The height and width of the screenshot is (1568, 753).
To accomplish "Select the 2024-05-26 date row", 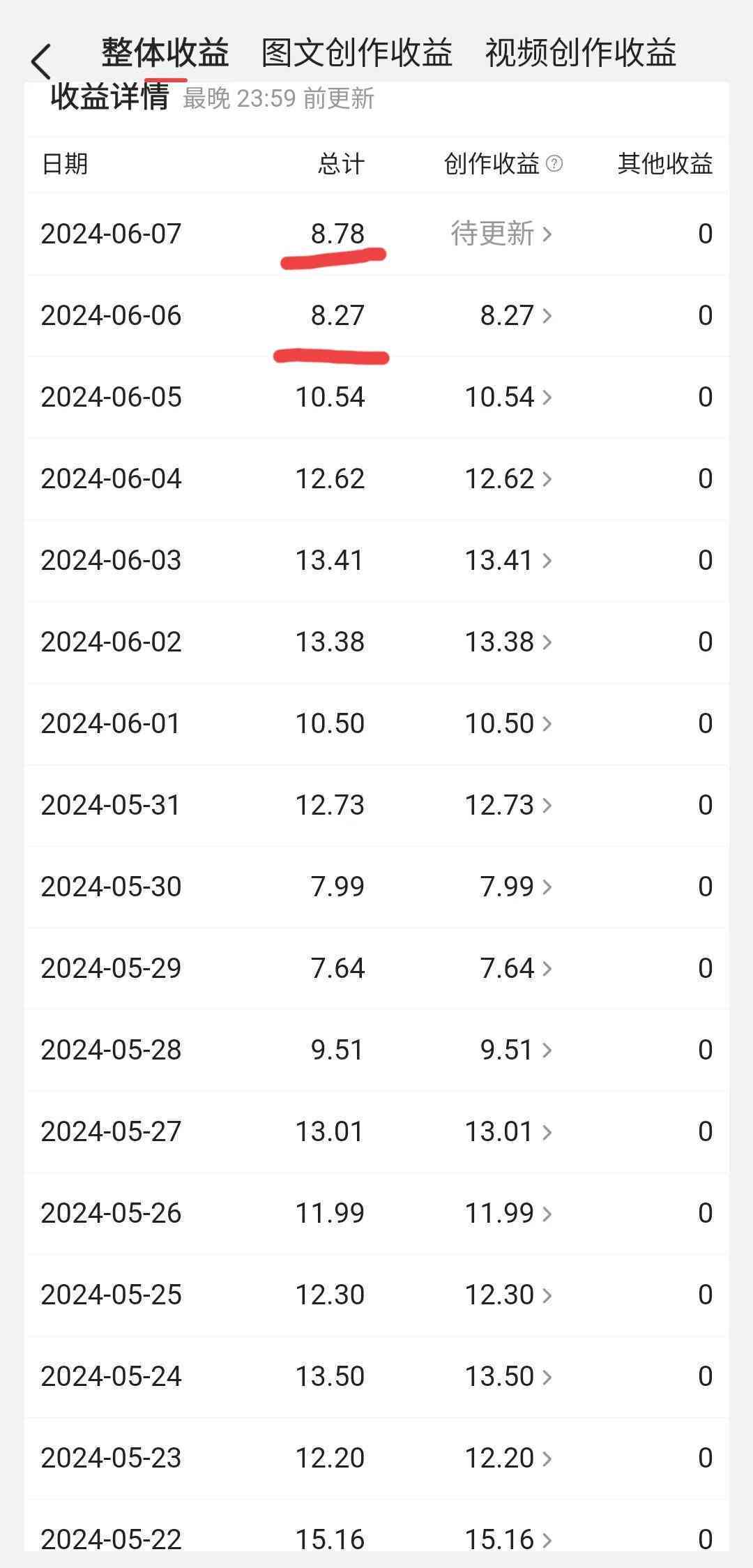I will [376, 1213].
